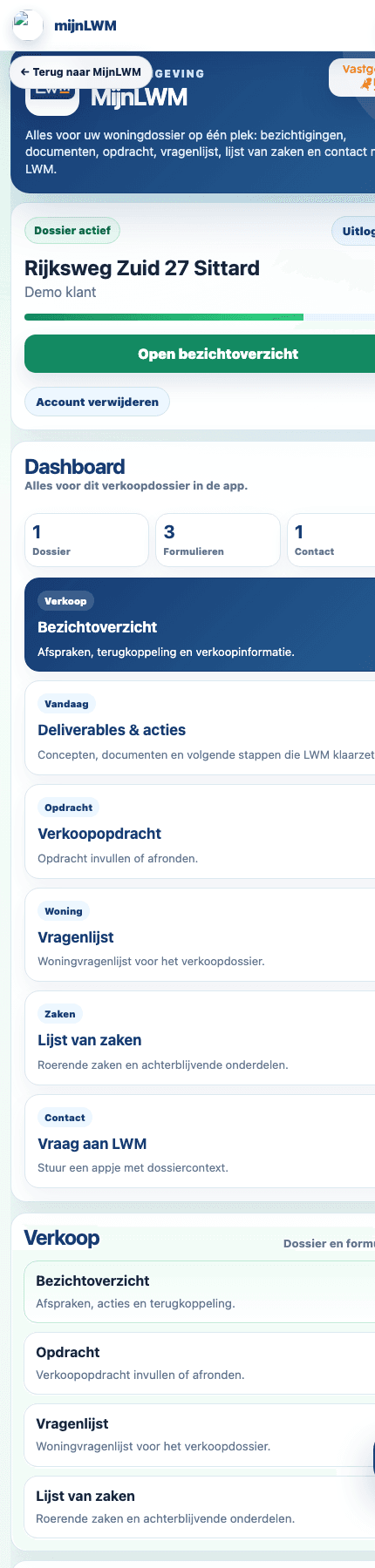Open the dark blue Bezichtoverzicht dashboard card

[x=200, y=625]
